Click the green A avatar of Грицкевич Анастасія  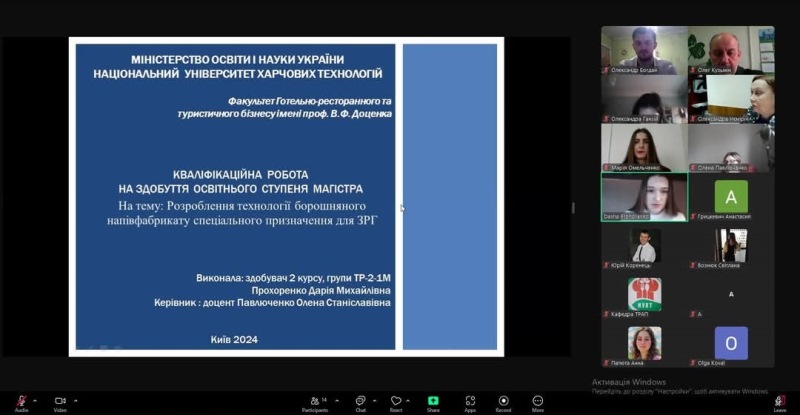coord(731,196)
